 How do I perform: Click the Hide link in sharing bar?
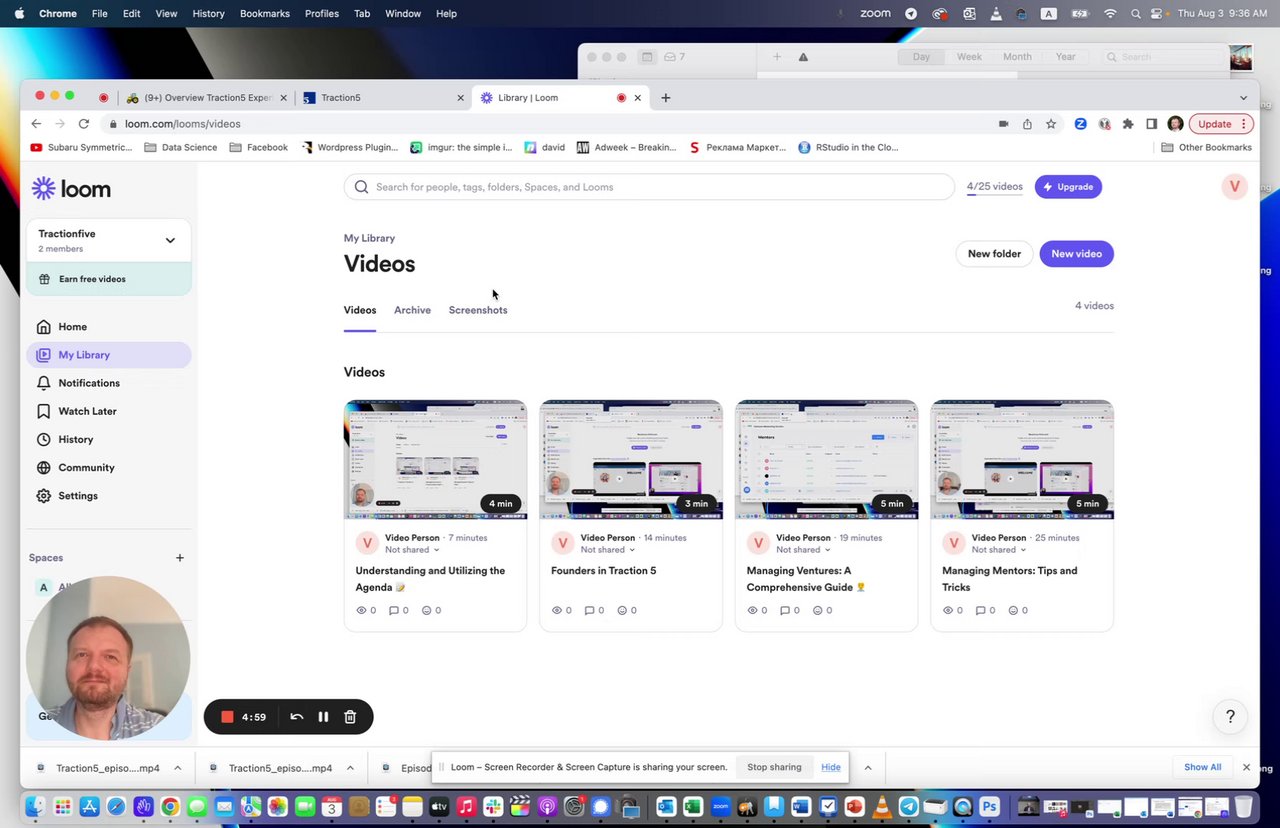coord(831,767)
